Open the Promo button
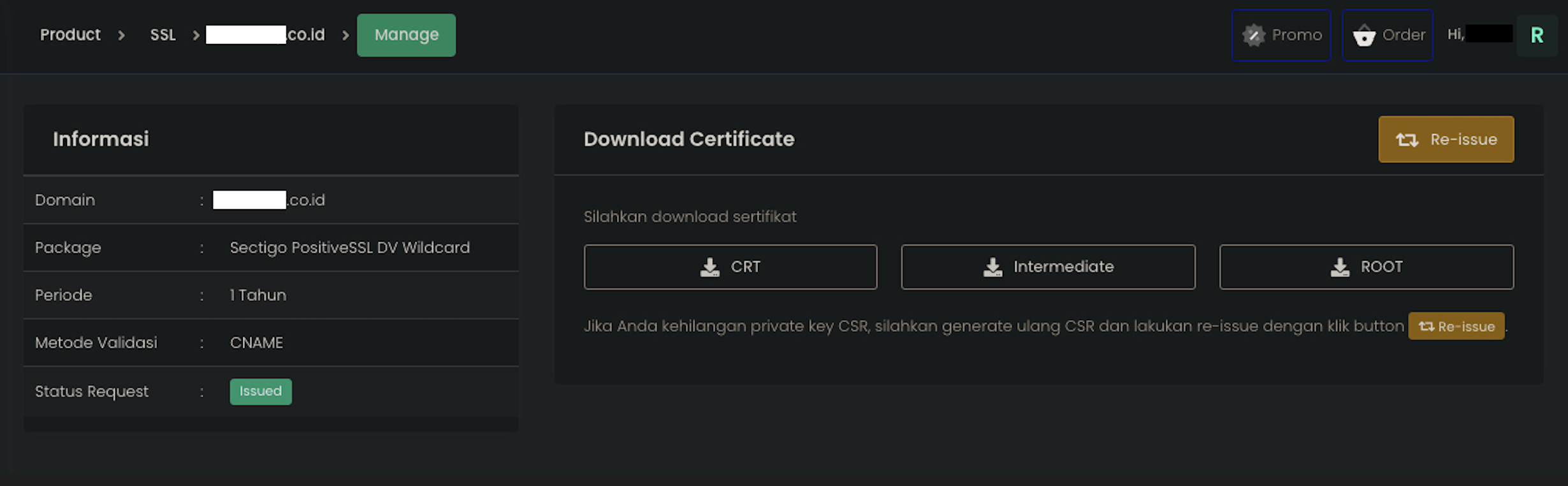 [1281, 35]
